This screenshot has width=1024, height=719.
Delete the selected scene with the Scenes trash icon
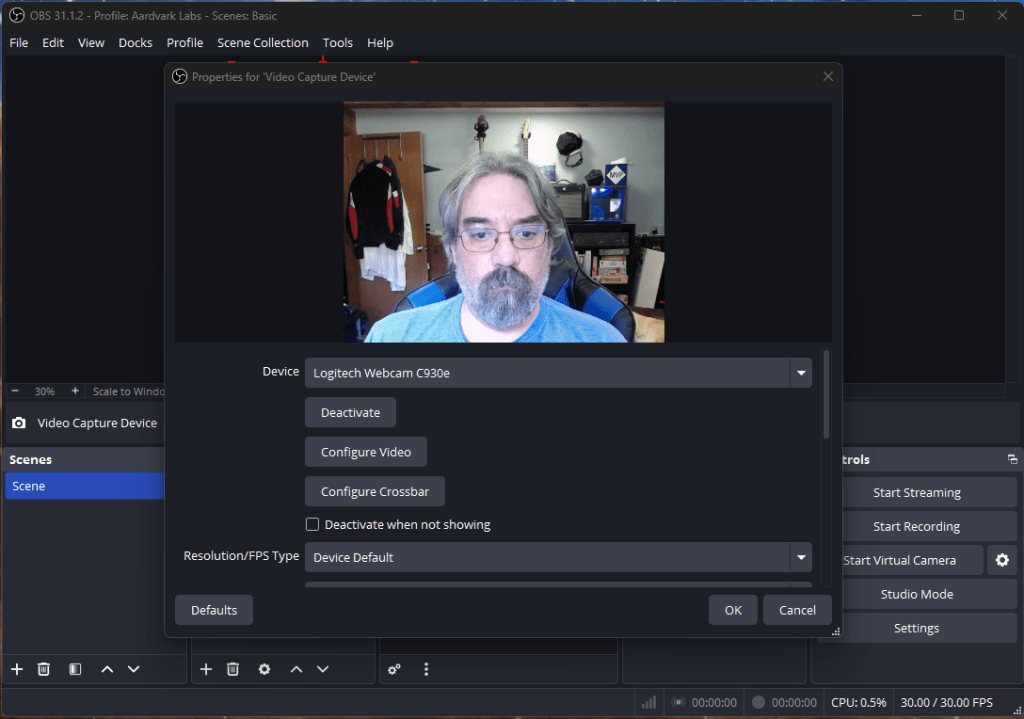44,669
